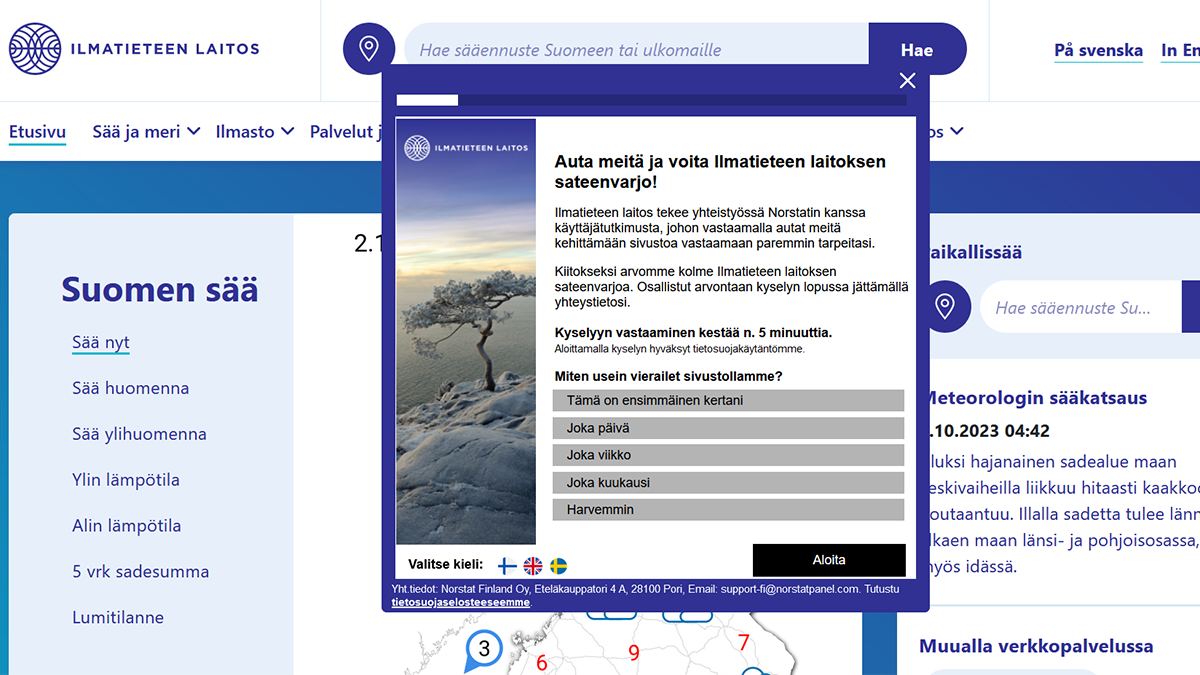Dismiss the survey popup with the X

[x=907, y=80]
